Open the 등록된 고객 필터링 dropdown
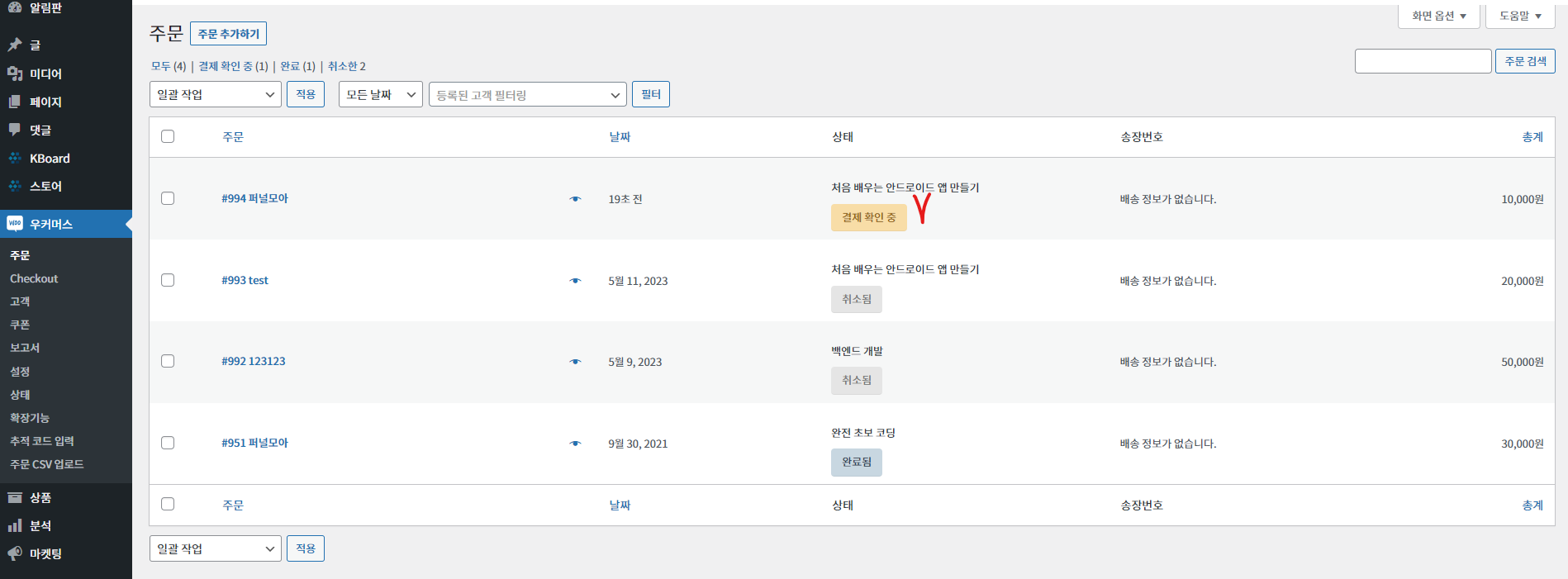Screen dimensions: 1568x579 528,94
